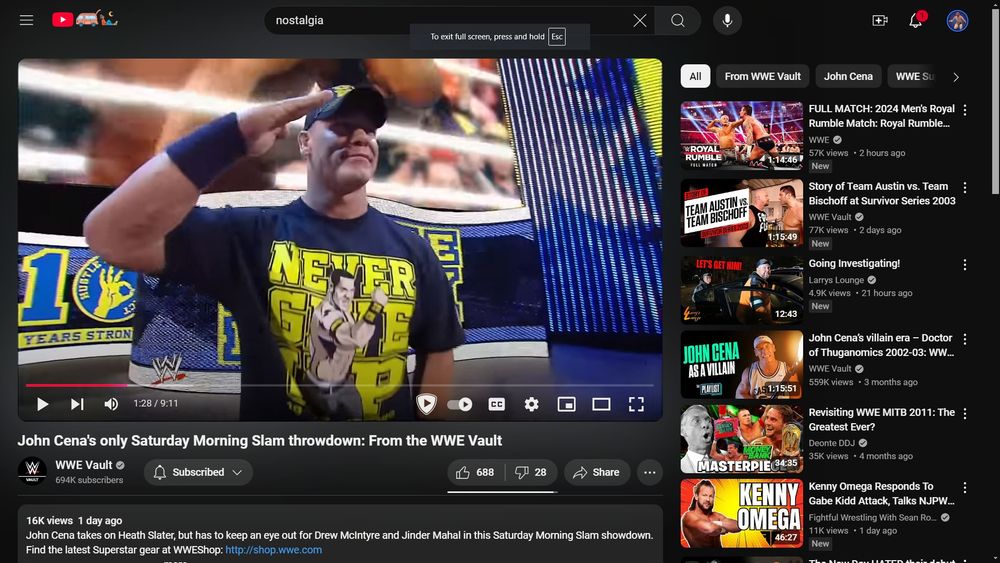Screen dimensions: 1000x563
Task: Open options for the Kenny Omega video
Action: tap(965, 488)
